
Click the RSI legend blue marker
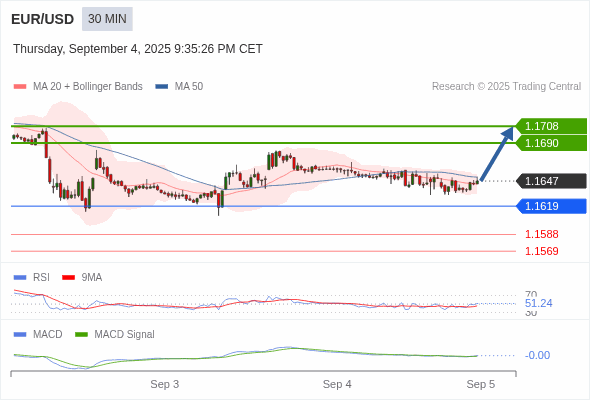tap(20, 278)
